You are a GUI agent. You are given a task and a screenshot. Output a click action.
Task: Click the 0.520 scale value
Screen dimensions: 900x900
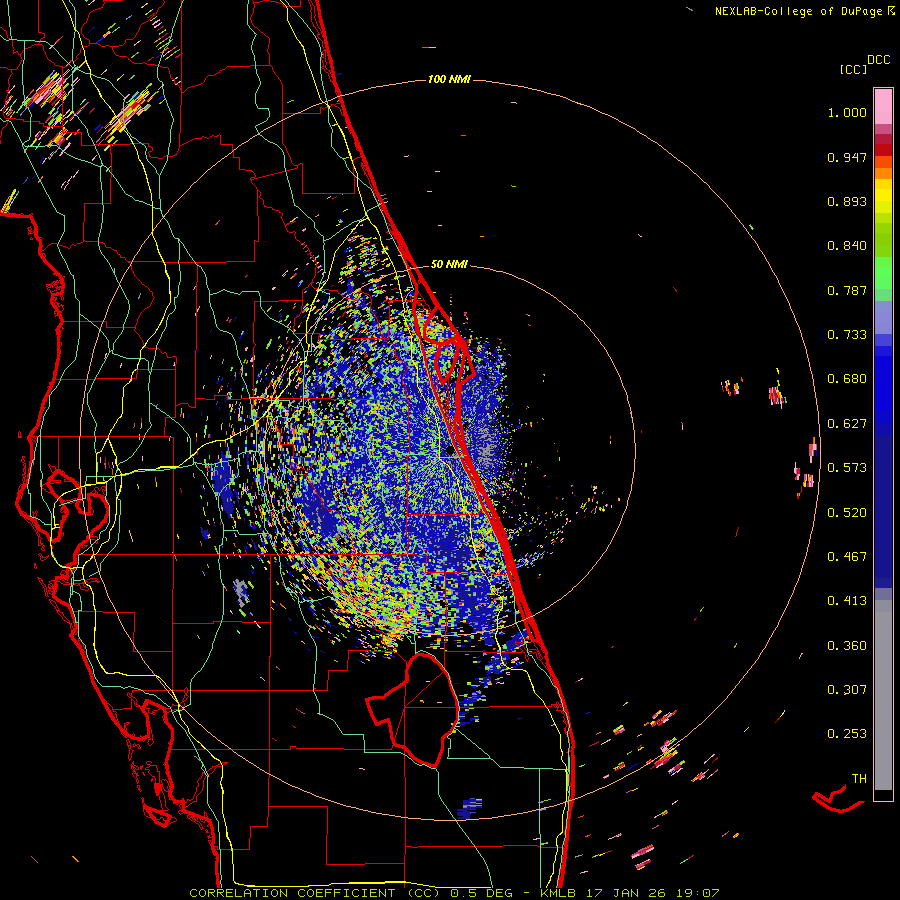click(847, 513)
